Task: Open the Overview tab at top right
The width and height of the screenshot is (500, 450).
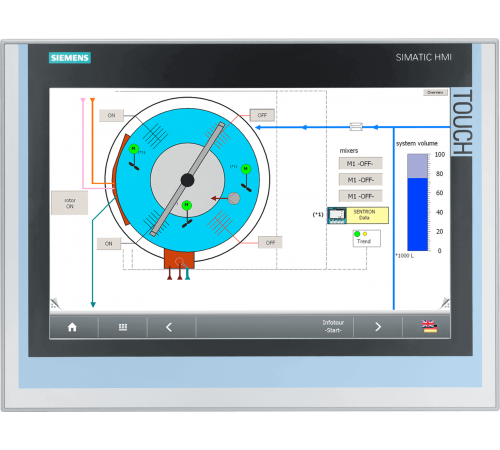Action: click(435, 92)
